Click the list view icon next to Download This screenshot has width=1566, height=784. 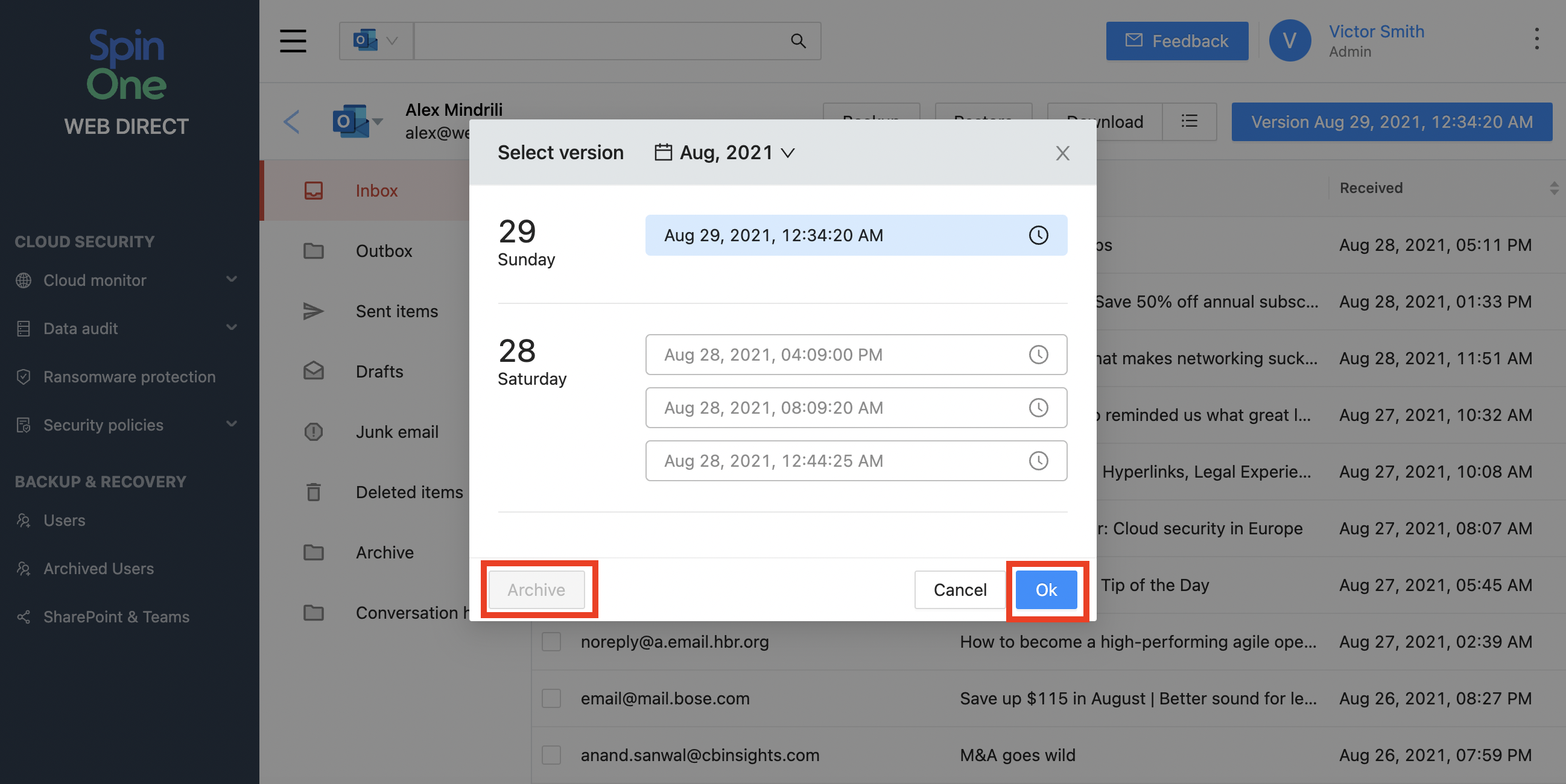[1189, 122]
